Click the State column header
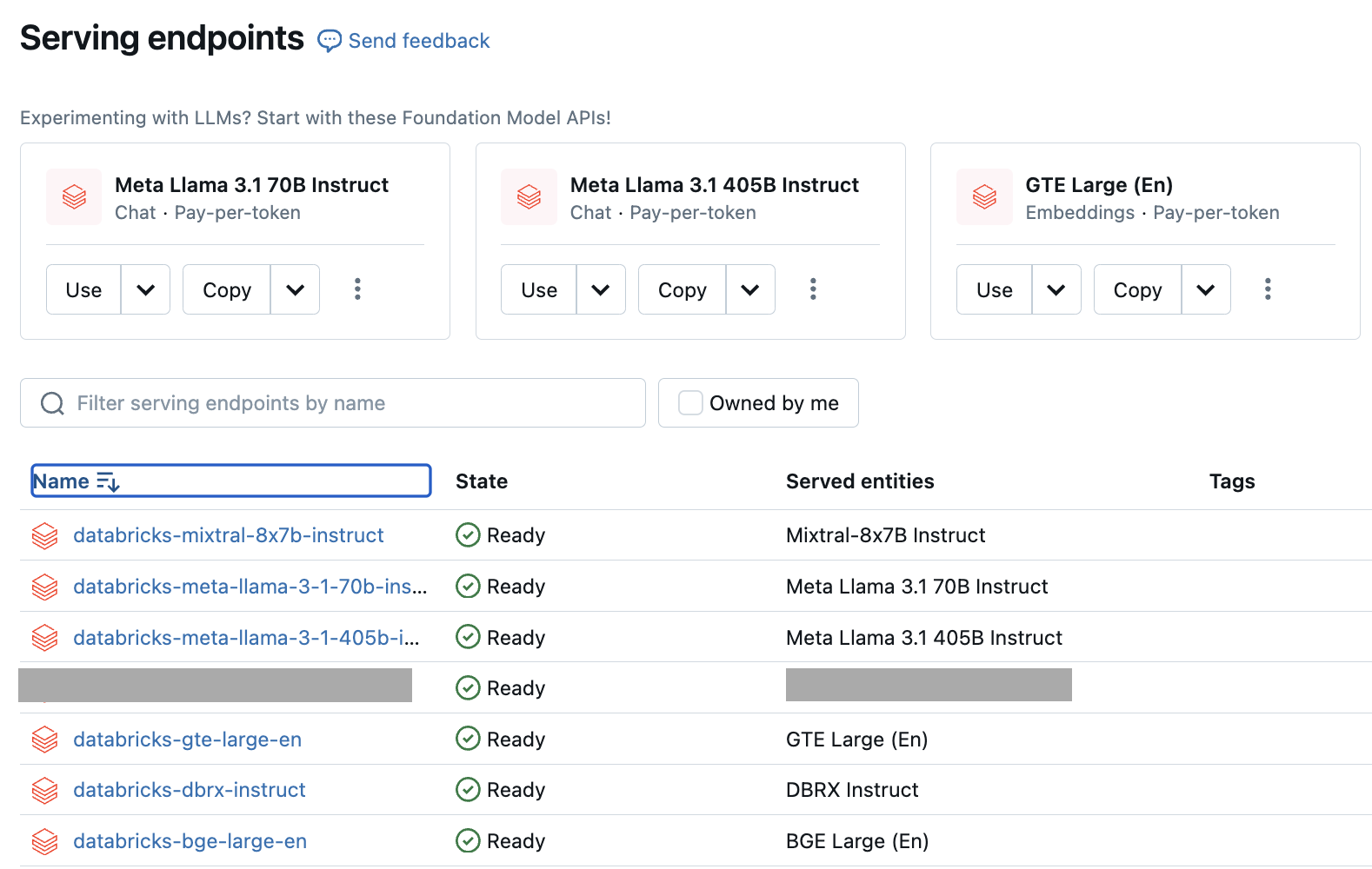 point(482,481)
